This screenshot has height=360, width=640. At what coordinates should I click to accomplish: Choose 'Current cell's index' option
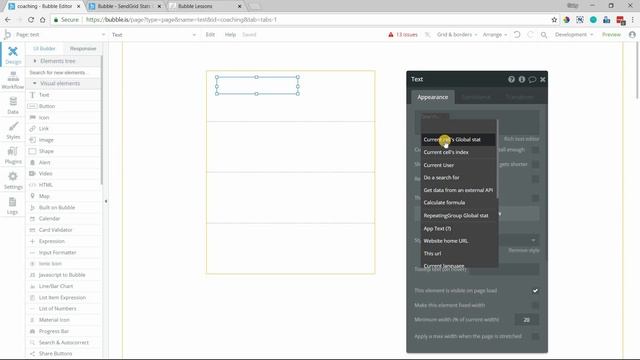(x=459, y=152)
